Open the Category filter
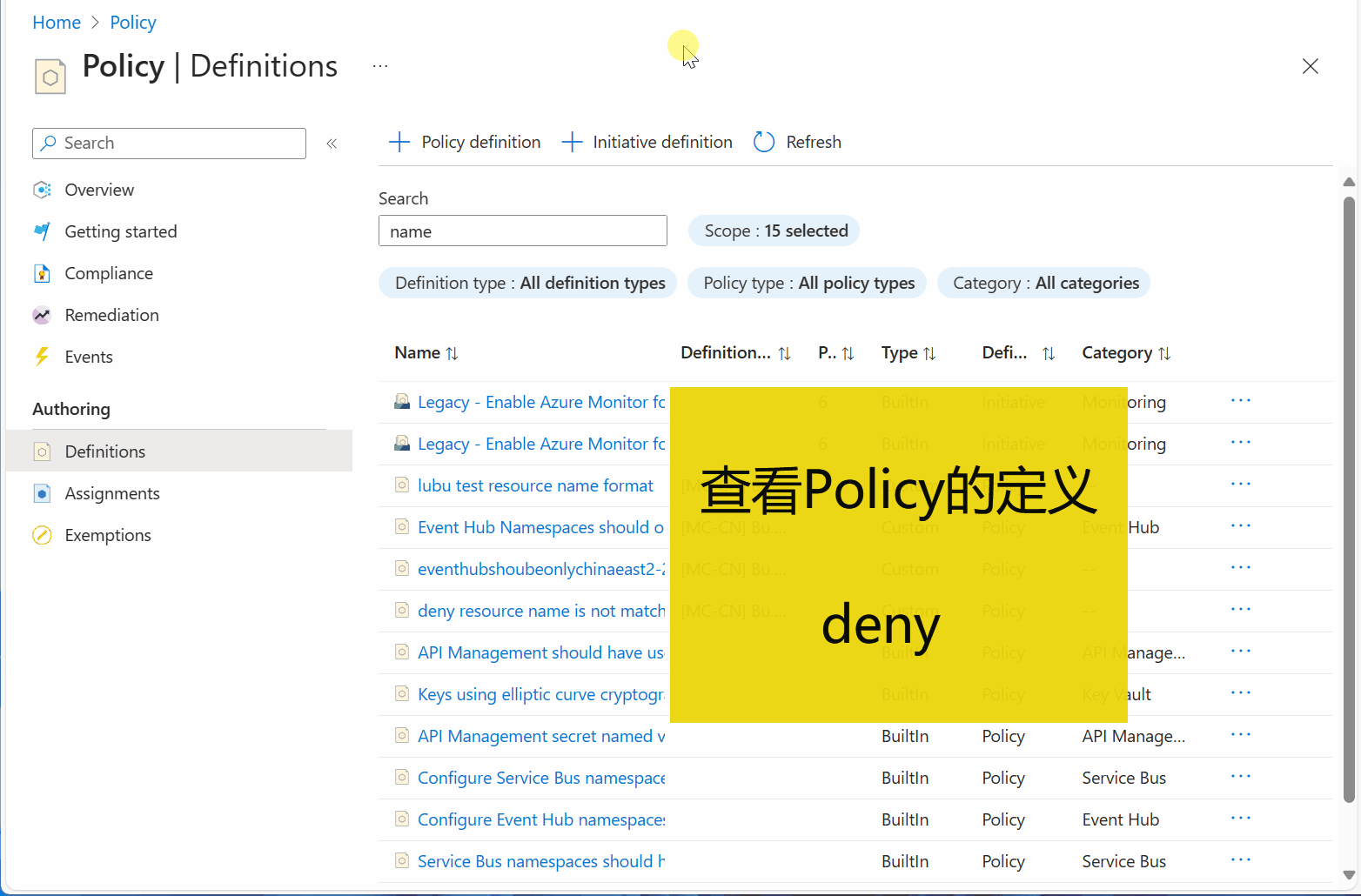Screen dimensions: 1361x896 pyautogui.click(x=1043, y=283)
